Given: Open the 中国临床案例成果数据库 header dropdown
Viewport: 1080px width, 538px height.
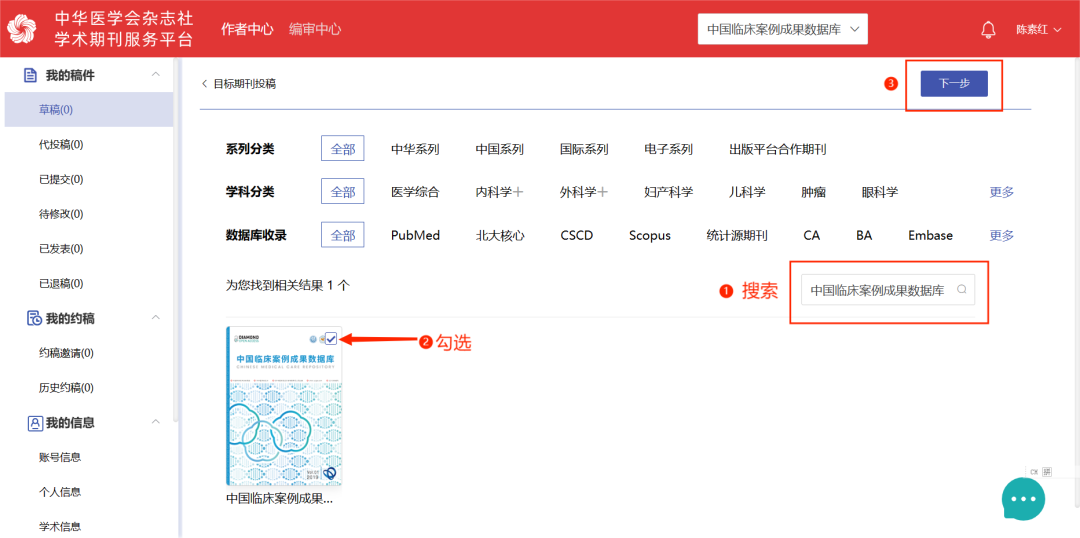Looking at the screenshot, I should click(x=782, y=30).
